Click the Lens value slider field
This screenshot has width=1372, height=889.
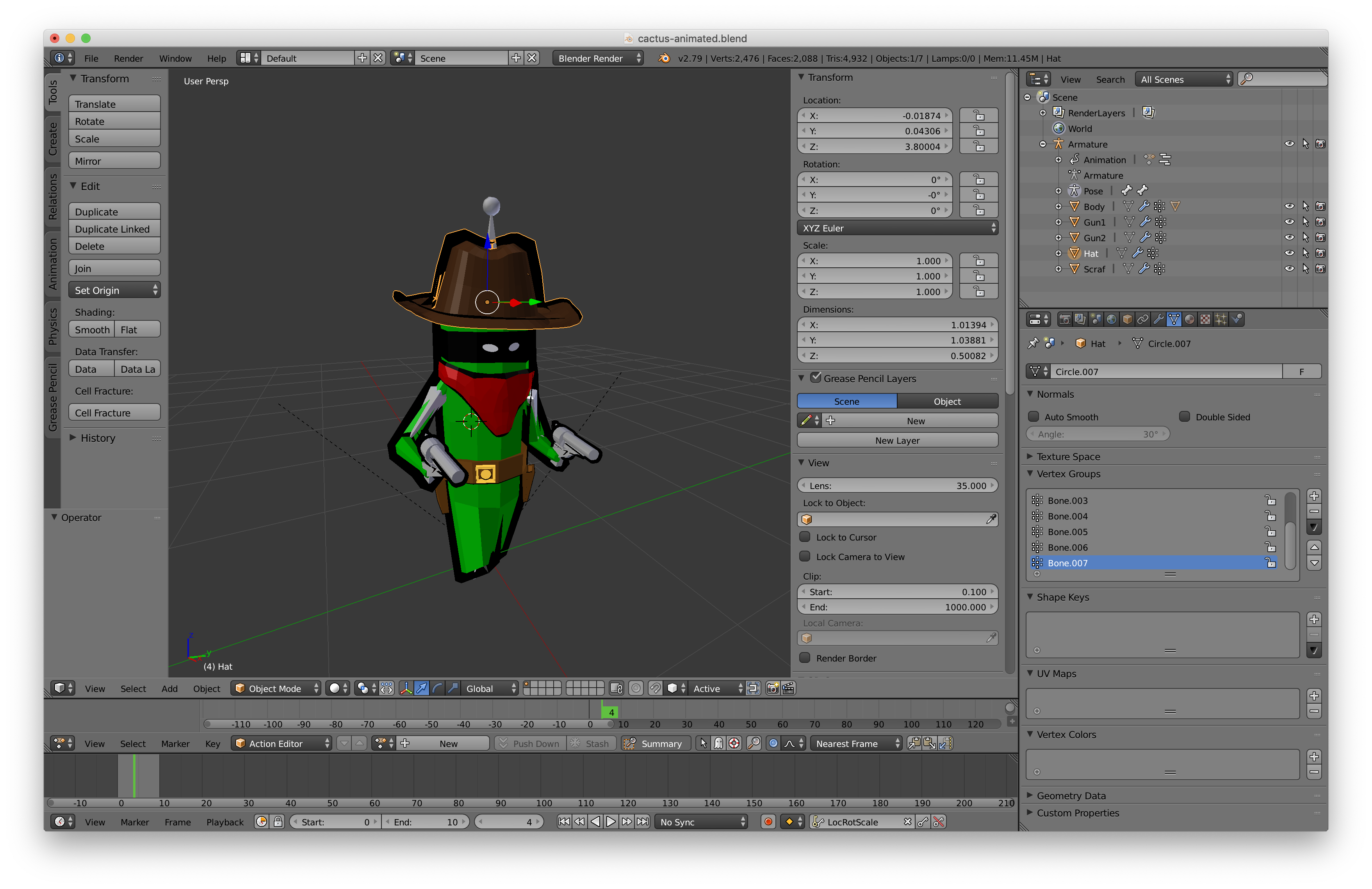tap(897, 486)
